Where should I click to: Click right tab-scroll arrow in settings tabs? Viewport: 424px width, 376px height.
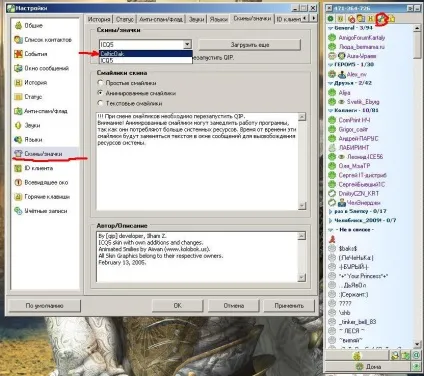pos(313,18)
